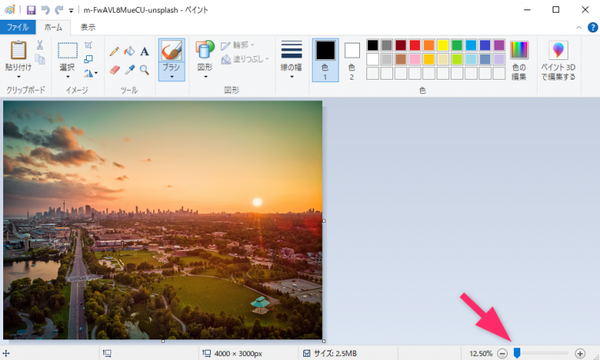Click the sunset photo canvas
600x360 pixels.
pyautogui.click(x=163, y=220)
